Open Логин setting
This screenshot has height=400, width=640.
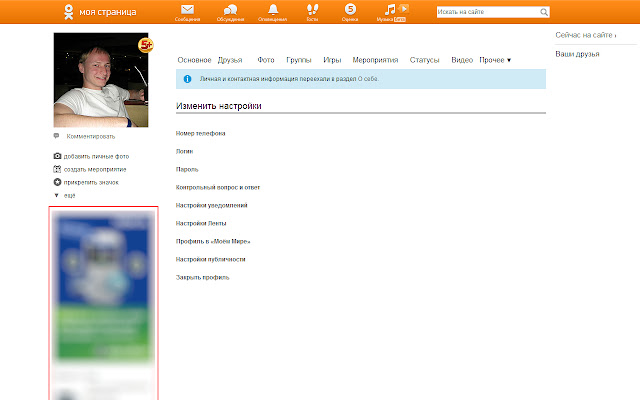(184, 151)
